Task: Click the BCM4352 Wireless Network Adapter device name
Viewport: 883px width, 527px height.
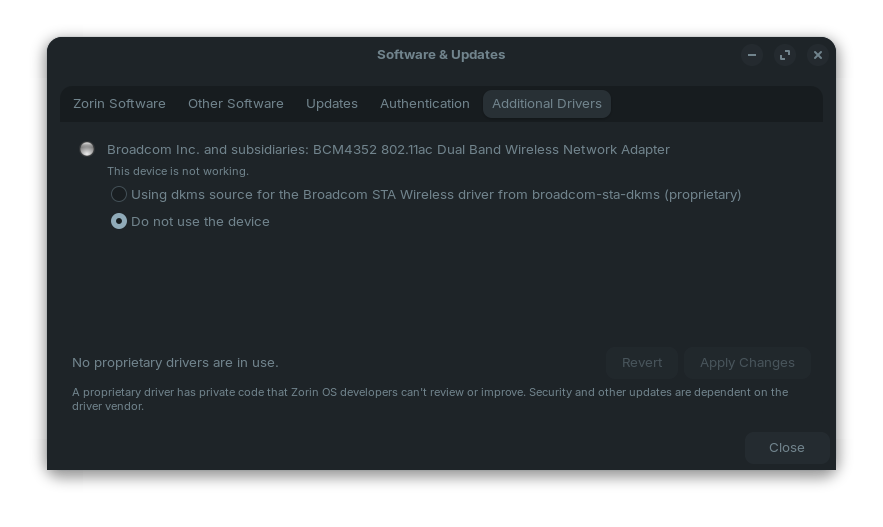Action: (388, 150)
